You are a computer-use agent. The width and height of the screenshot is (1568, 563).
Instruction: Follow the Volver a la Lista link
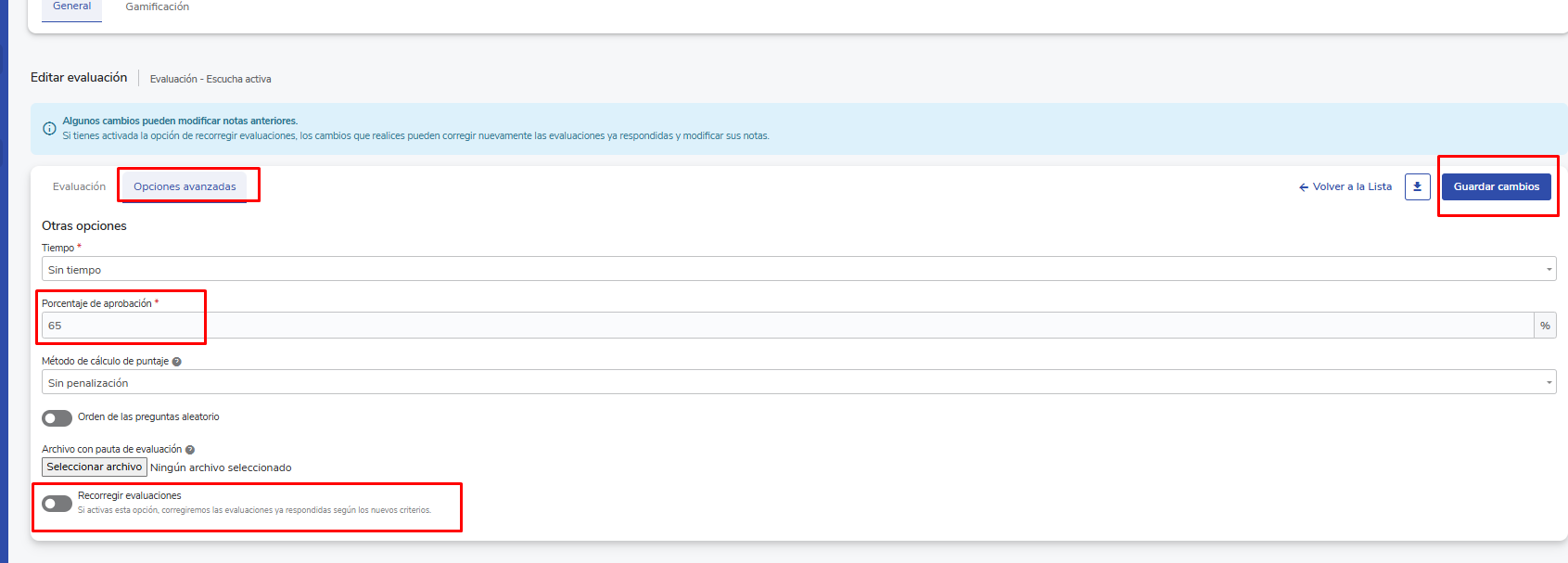coord(1345,186)
